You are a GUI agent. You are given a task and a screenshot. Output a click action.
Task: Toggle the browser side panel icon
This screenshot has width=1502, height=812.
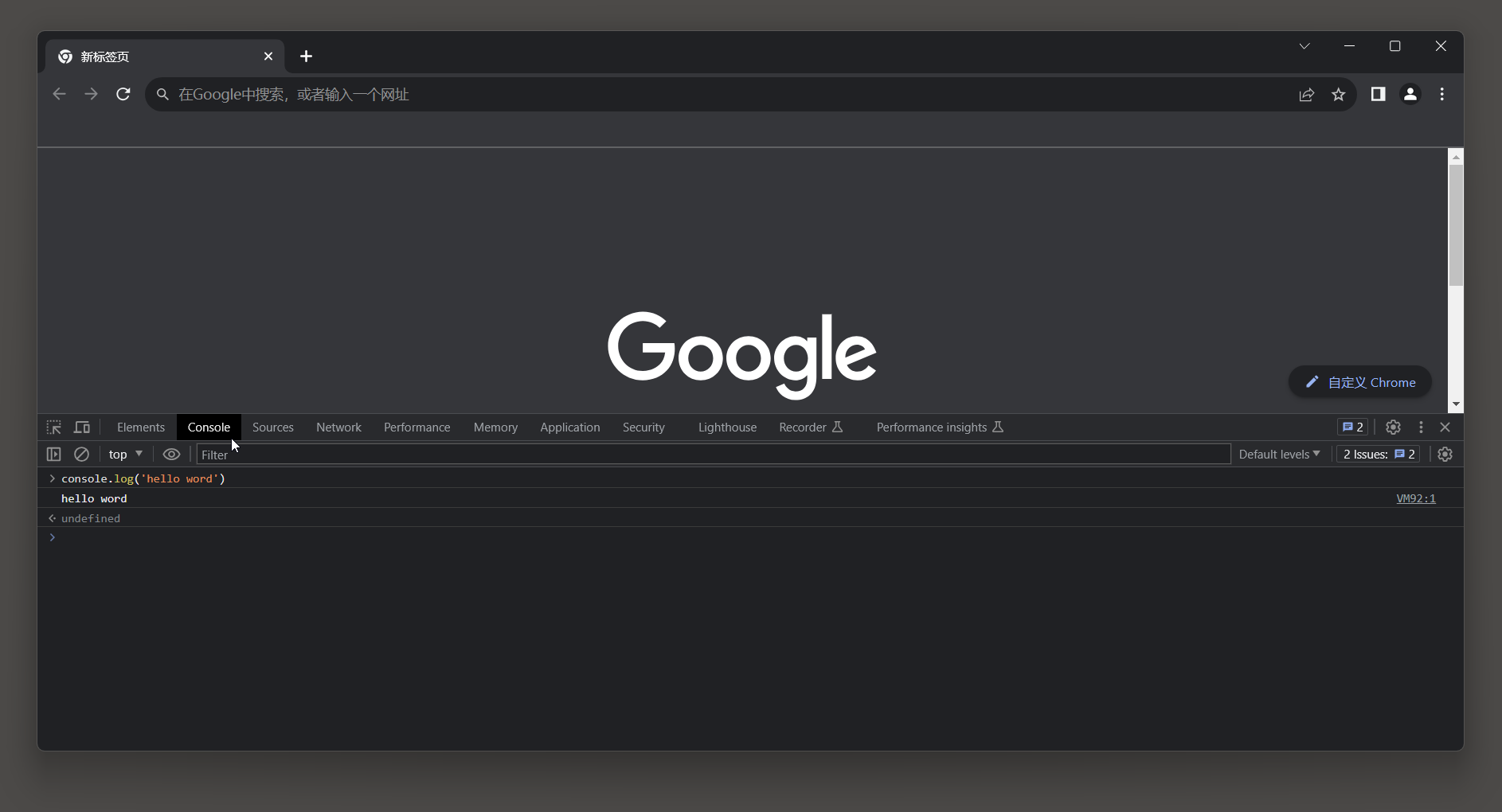[1378, 94]
